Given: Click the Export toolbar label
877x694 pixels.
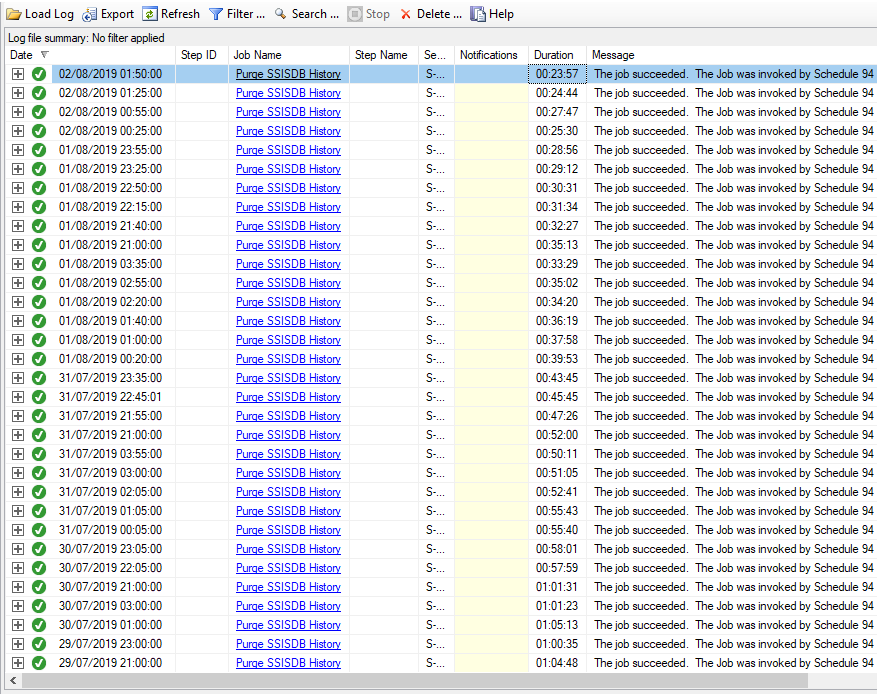Looking at the screenshot, I should (117, 14).
